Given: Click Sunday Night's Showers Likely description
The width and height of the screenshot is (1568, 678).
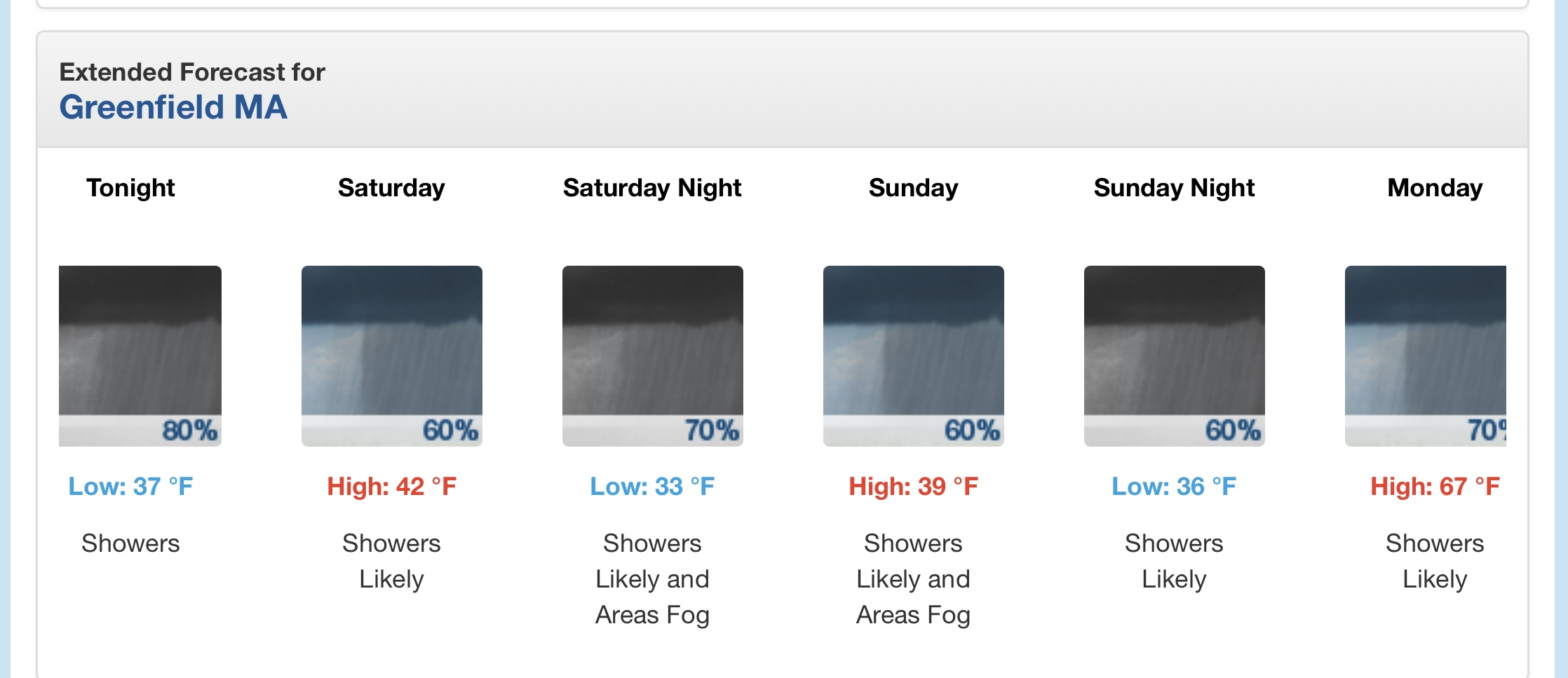Looking at the screenshot, I should [1174, 561].
